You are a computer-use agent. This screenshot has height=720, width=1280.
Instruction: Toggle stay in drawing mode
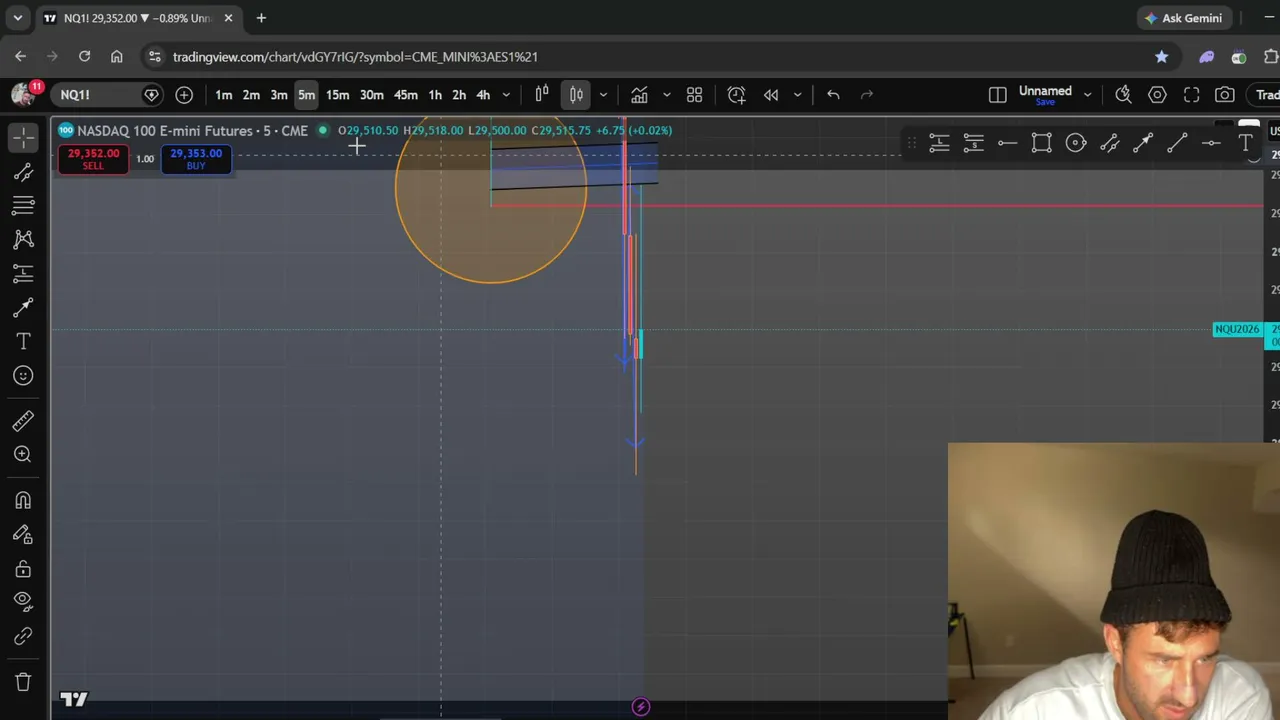tap(23, 535)
